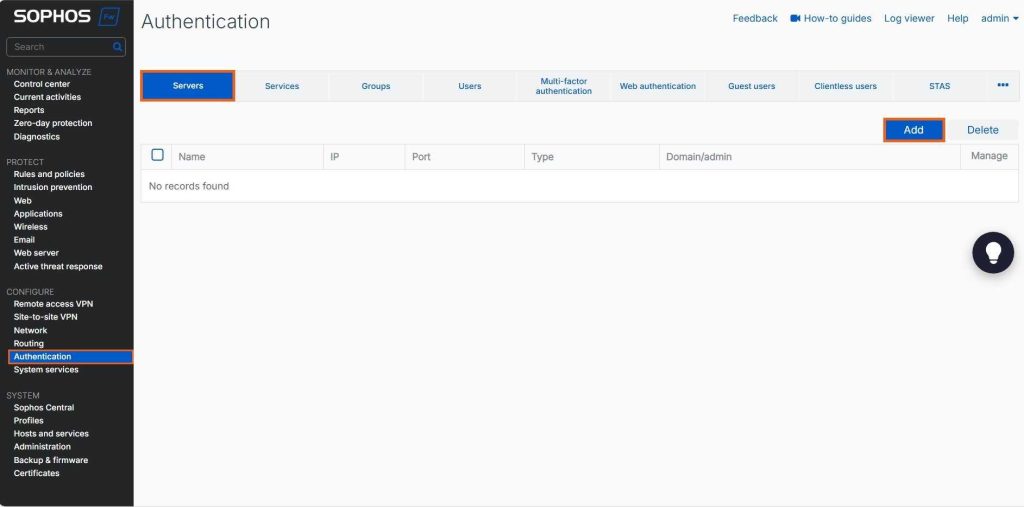This screenshot has height=507, width=1024.
Task: Click the 'No records found' text
Action: [189, 186]
